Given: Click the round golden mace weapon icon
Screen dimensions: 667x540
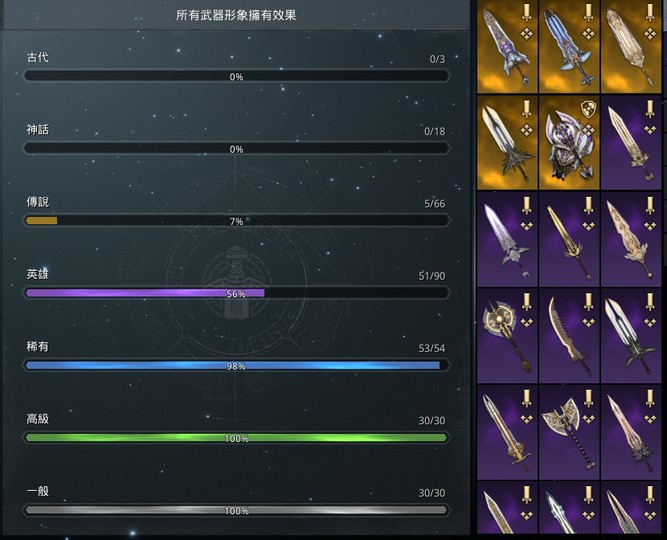Looking at the screenshot, I should tap(507, 336).
